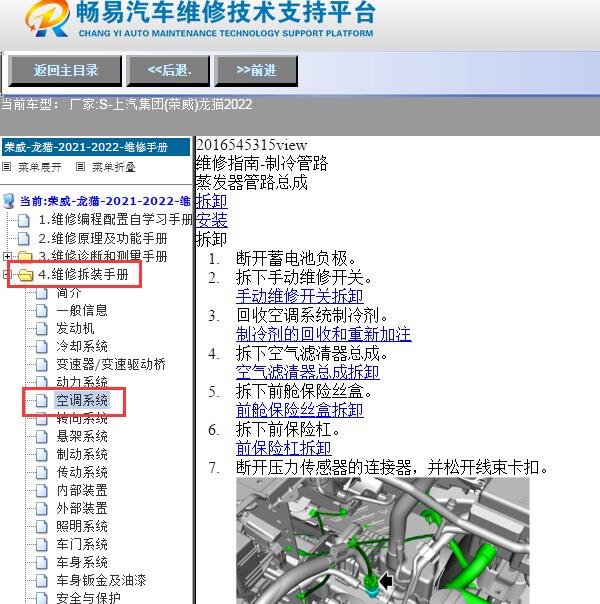Click the page icon beside 制动系统
This screenshot has width=600, height=604.
(x=42, y=455)
